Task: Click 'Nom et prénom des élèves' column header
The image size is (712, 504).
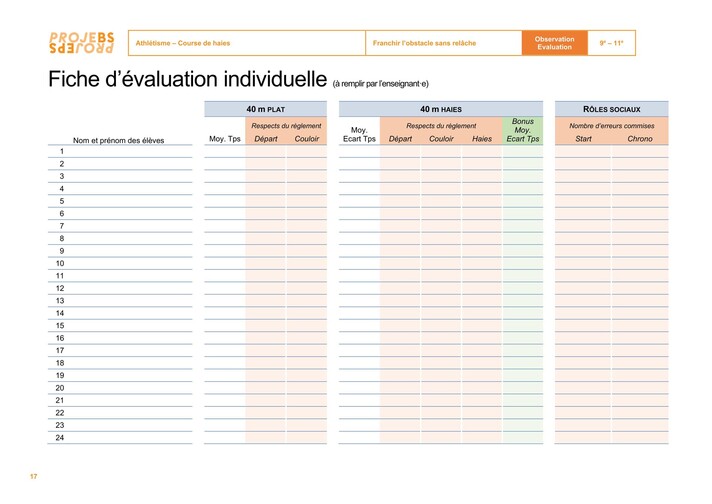Action: (x=119, y=140)
